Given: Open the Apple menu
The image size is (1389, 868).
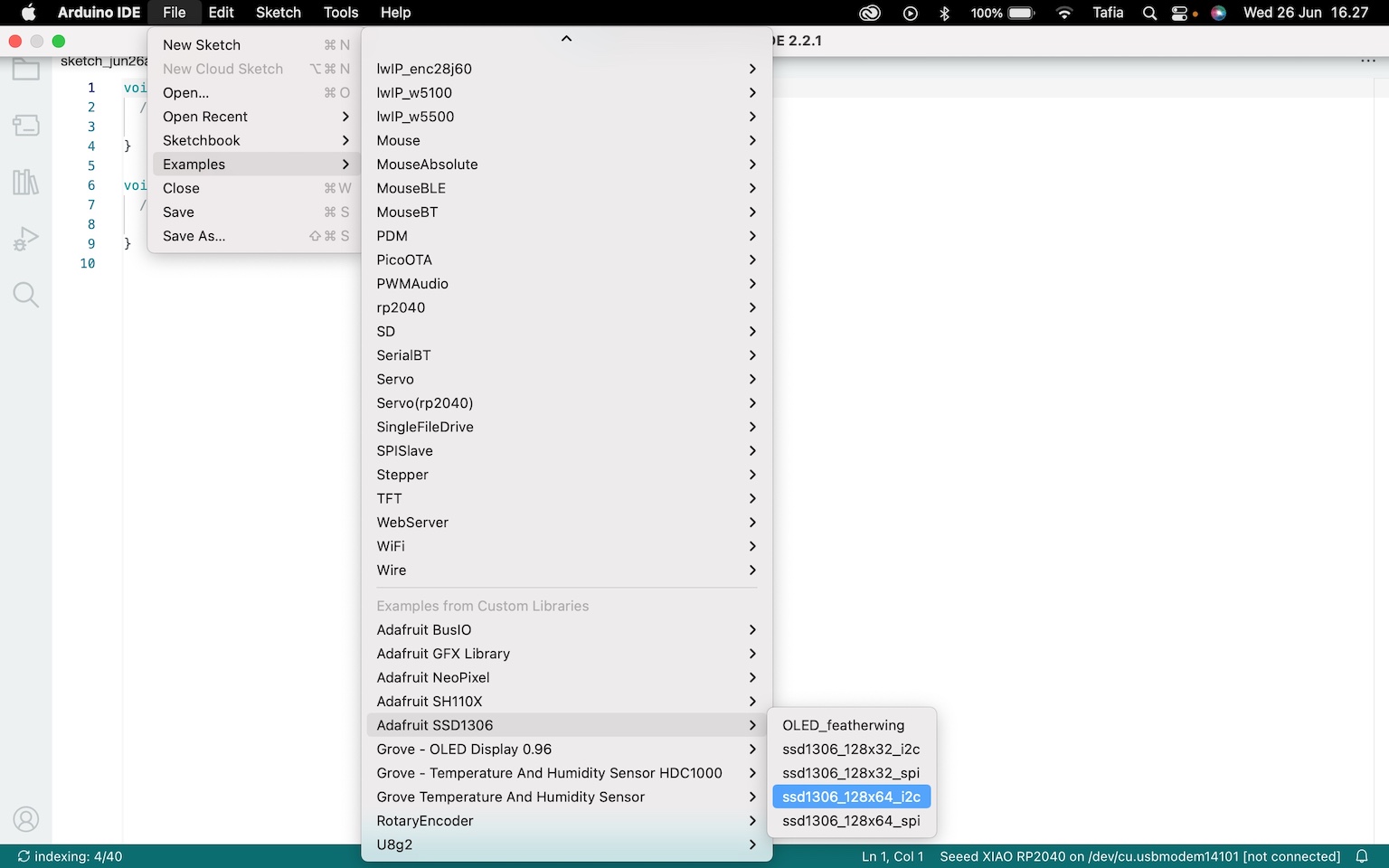Looking at the screenshot, I should pyautogui.click(x=29, y=13).
